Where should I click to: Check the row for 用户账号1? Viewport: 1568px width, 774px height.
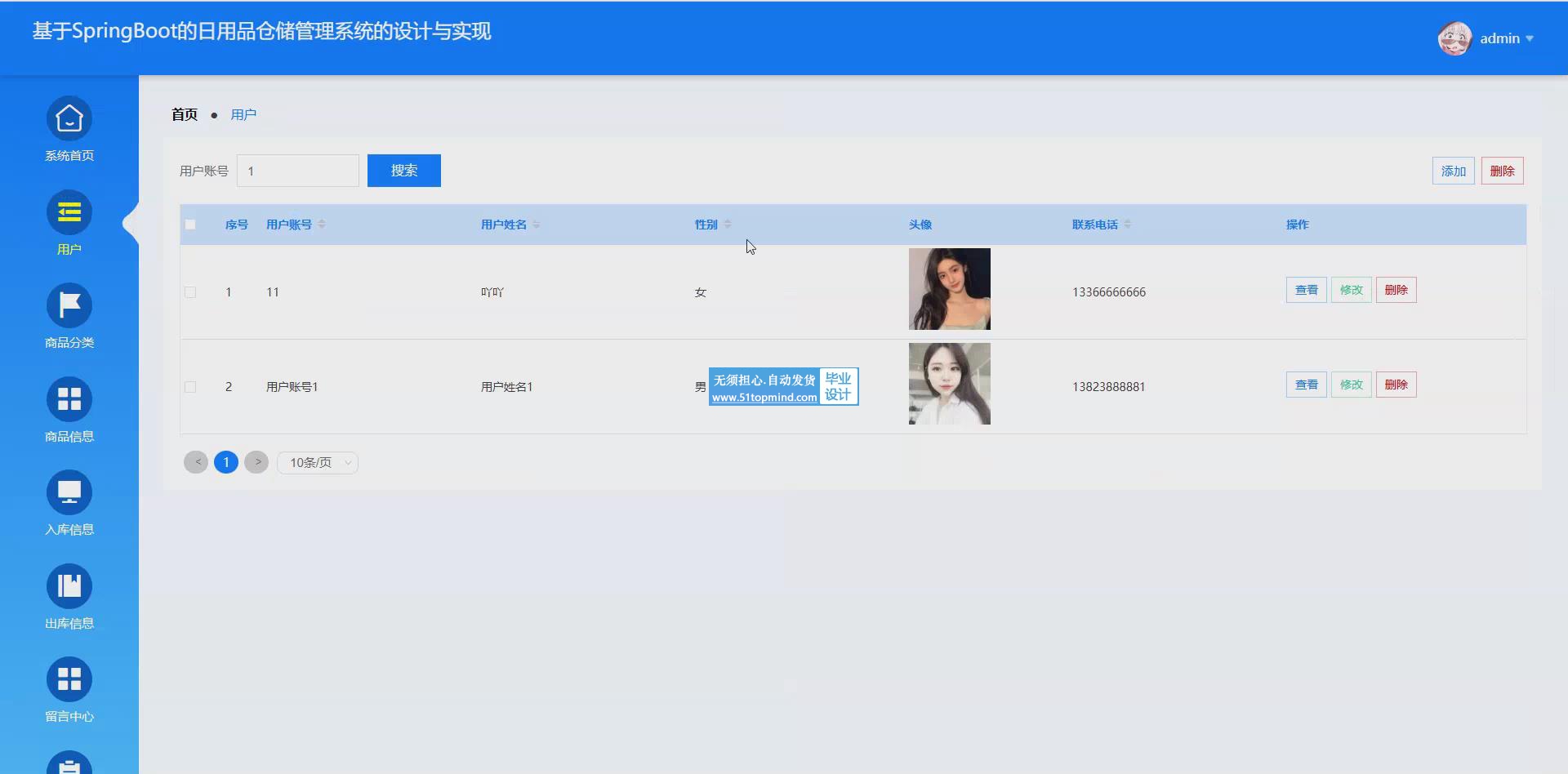[x=190, y=387]
